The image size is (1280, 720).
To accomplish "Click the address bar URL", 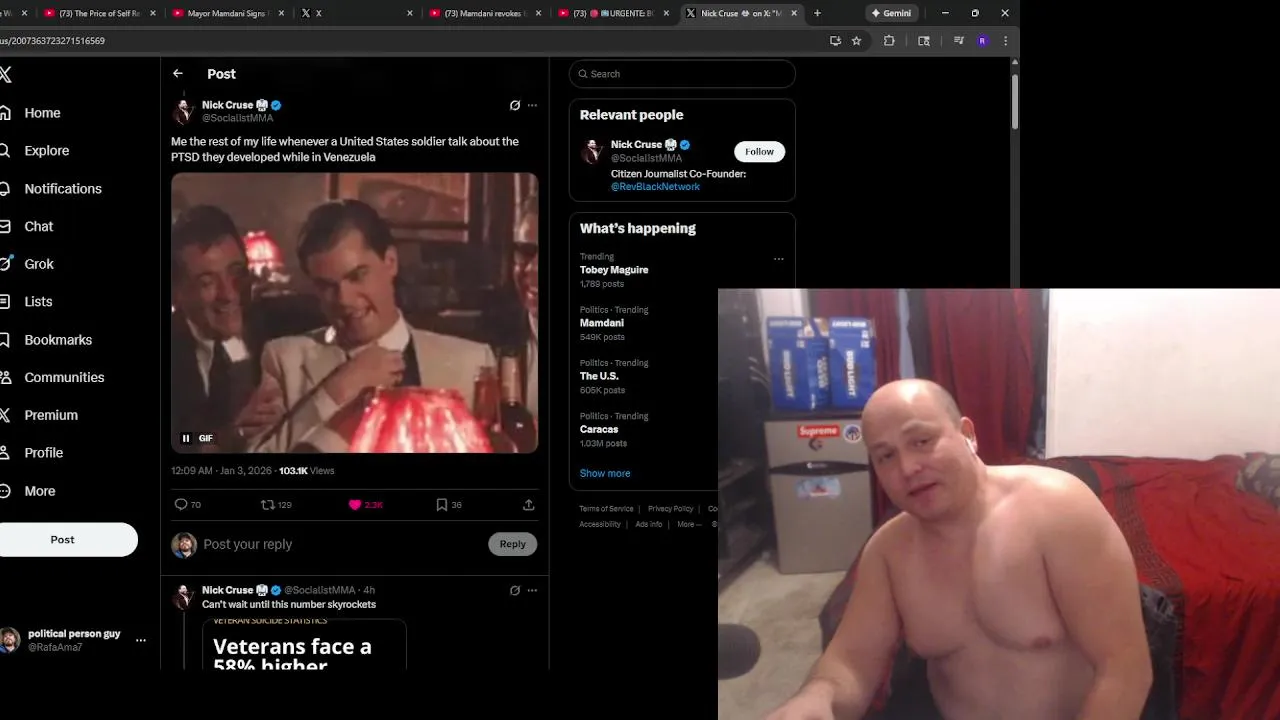I will point(52,41).
